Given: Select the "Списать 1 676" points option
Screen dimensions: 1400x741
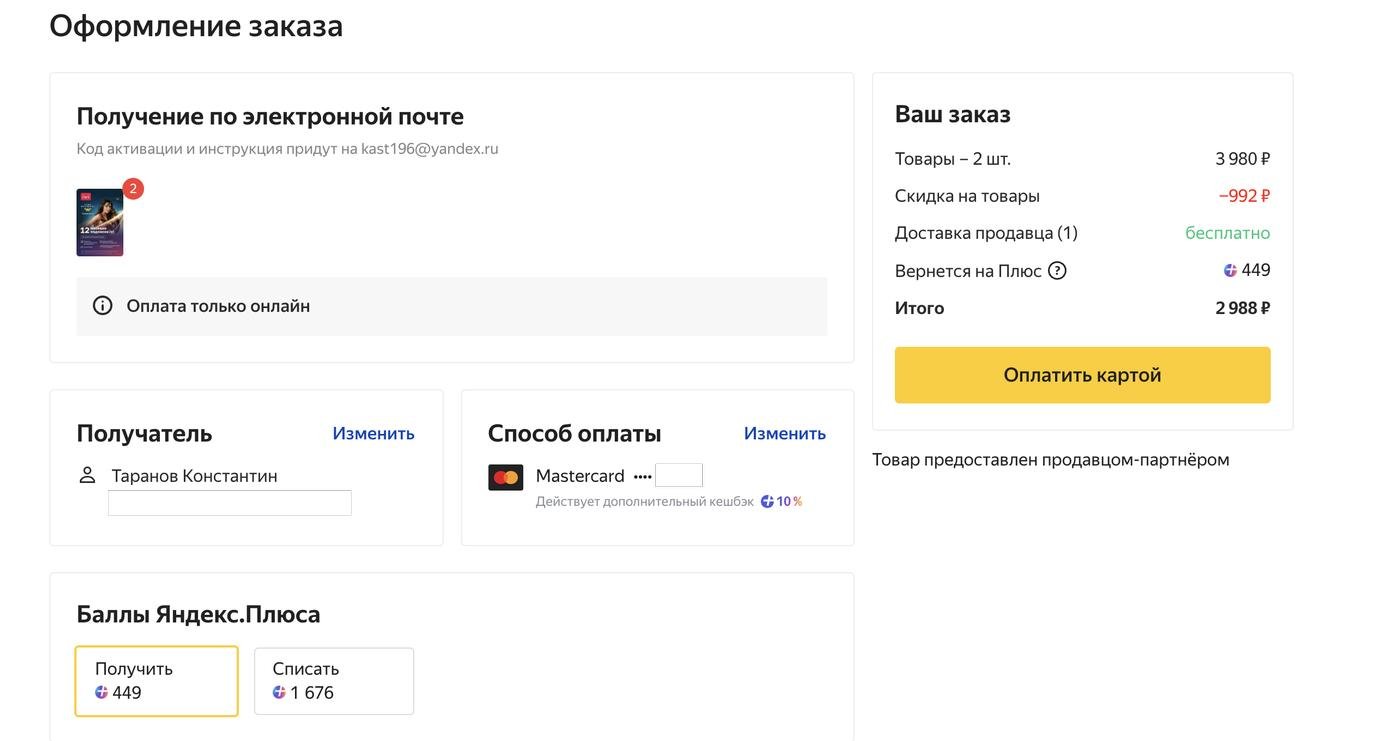Looking at the screenshot, I should [x=334, y=678].
